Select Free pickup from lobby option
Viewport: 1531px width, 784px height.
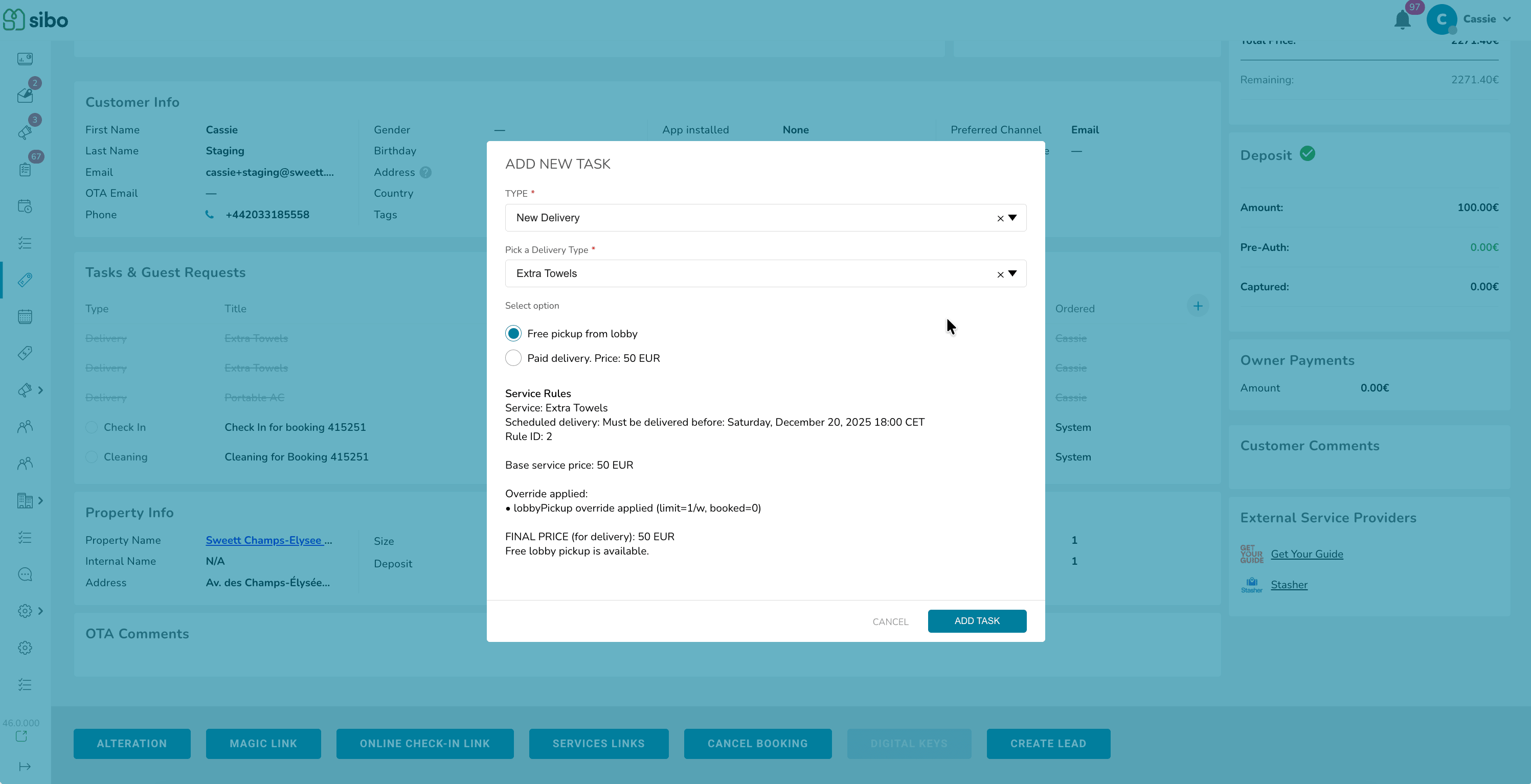tap(513, 333)
